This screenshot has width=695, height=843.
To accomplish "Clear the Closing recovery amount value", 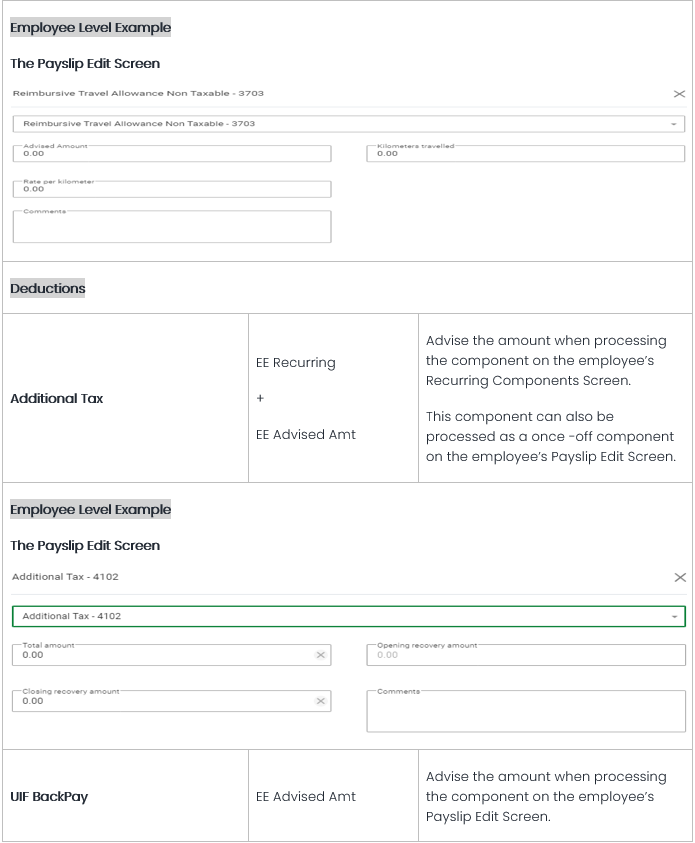I will tap(320, 701).
